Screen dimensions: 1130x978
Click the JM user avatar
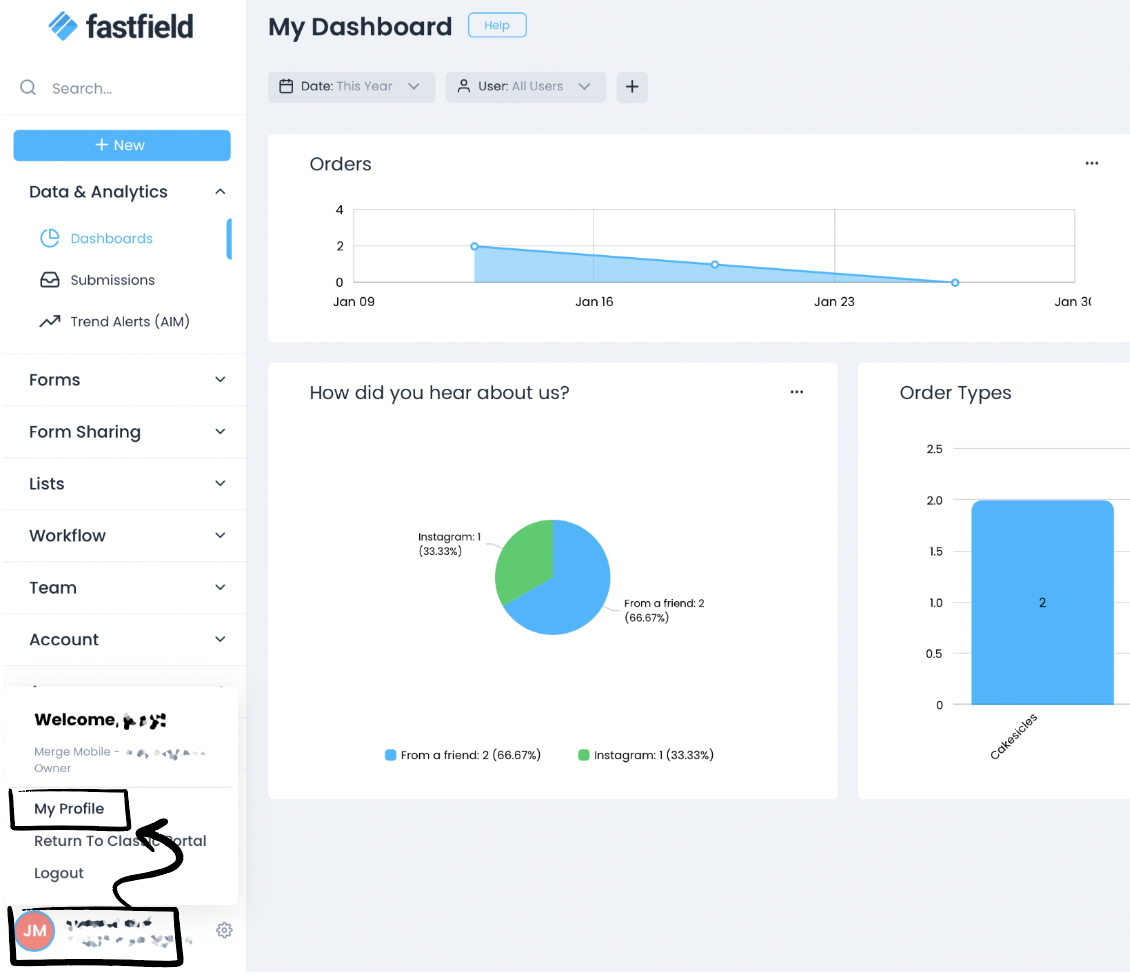point(35,931)
